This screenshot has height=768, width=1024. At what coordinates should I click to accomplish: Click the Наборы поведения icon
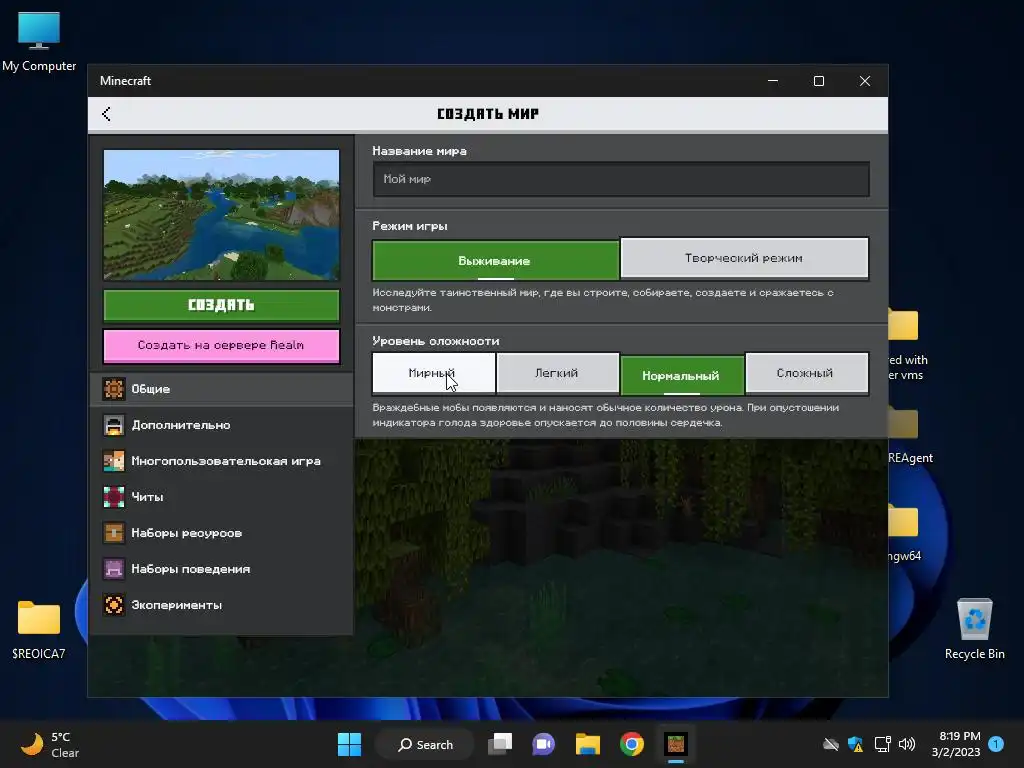pyautogui.click(x=114, y=569)
